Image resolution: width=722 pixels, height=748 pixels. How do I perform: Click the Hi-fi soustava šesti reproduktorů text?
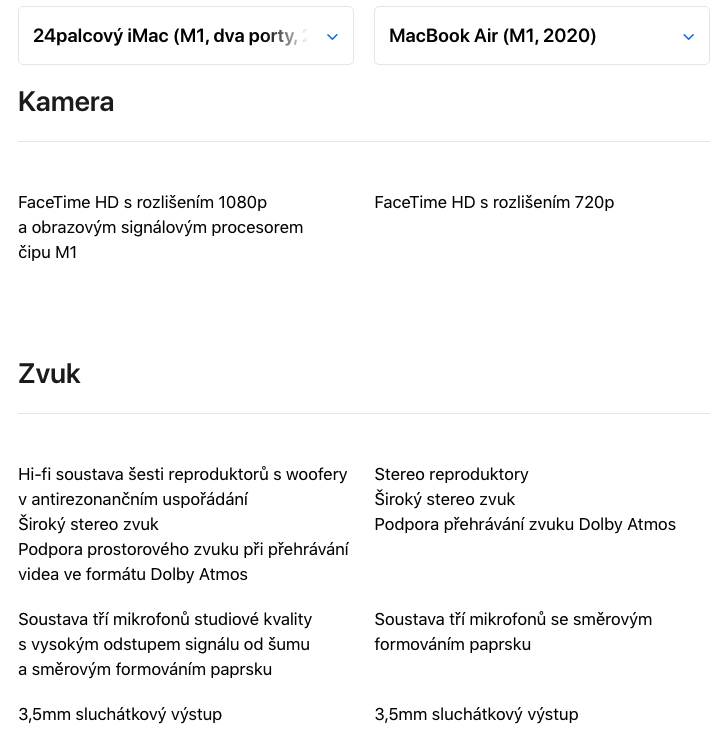point(182,486)
